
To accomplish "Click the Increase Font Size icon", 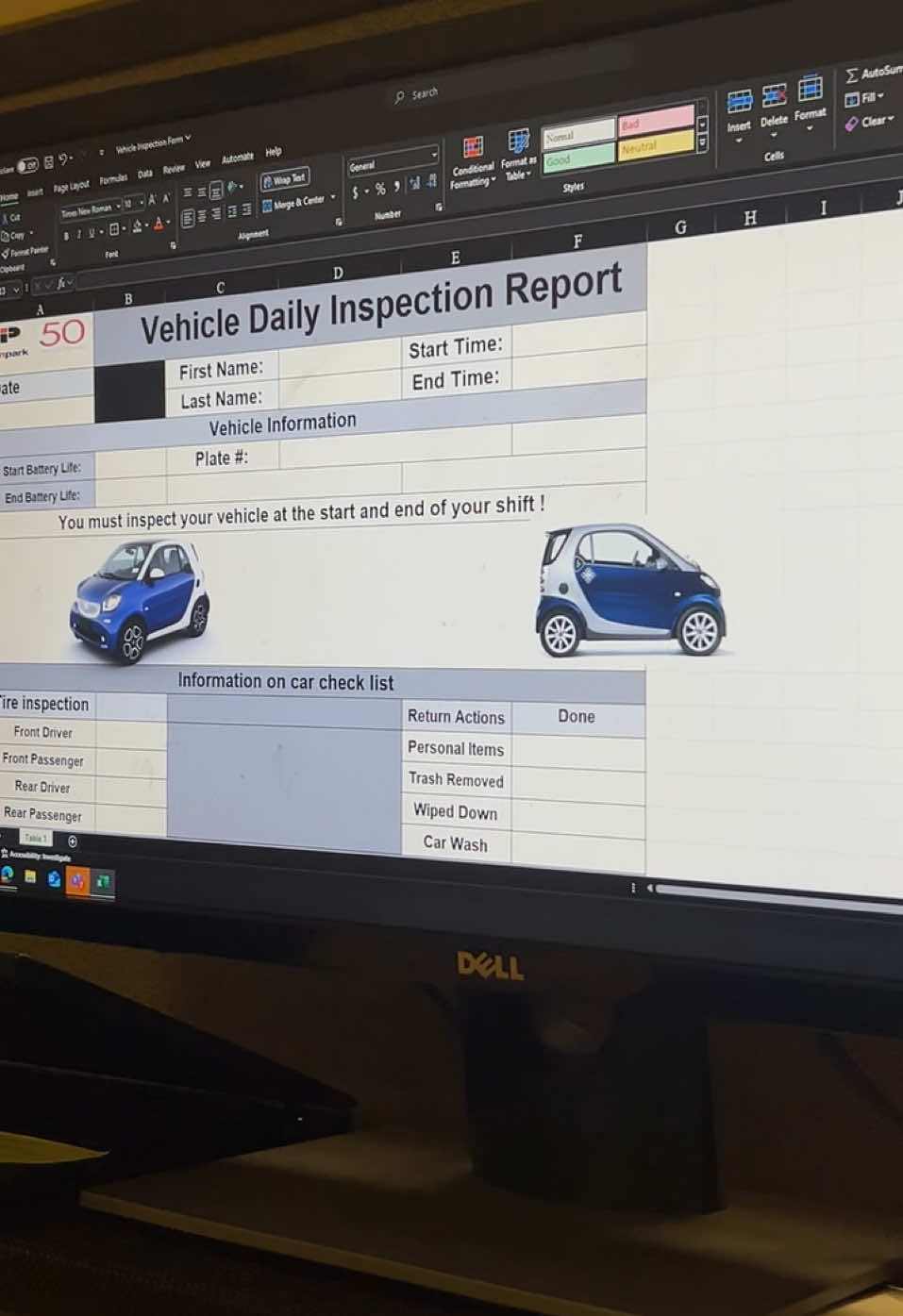I will pyautogui.click(x=152, y=200).
